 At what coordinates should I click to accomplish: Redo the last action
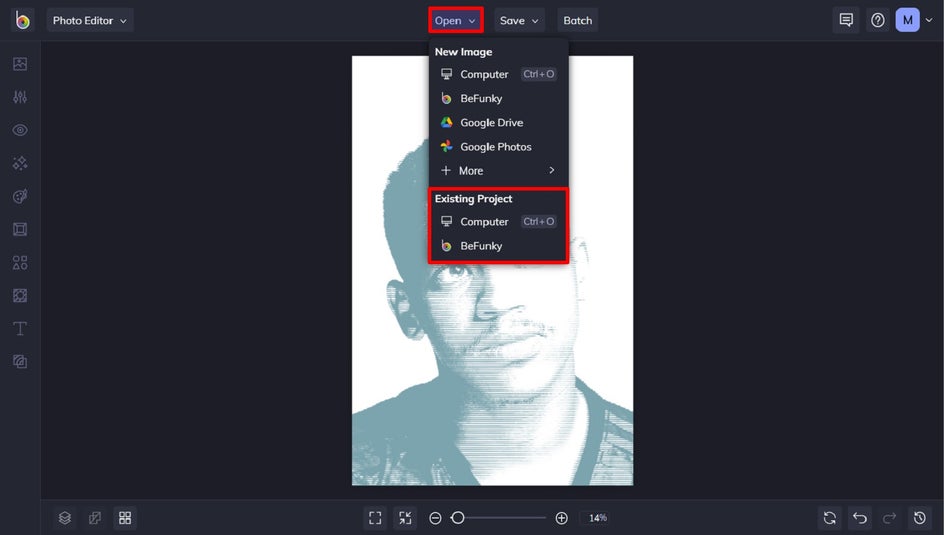pyautogui.click(x=890, y=518)
